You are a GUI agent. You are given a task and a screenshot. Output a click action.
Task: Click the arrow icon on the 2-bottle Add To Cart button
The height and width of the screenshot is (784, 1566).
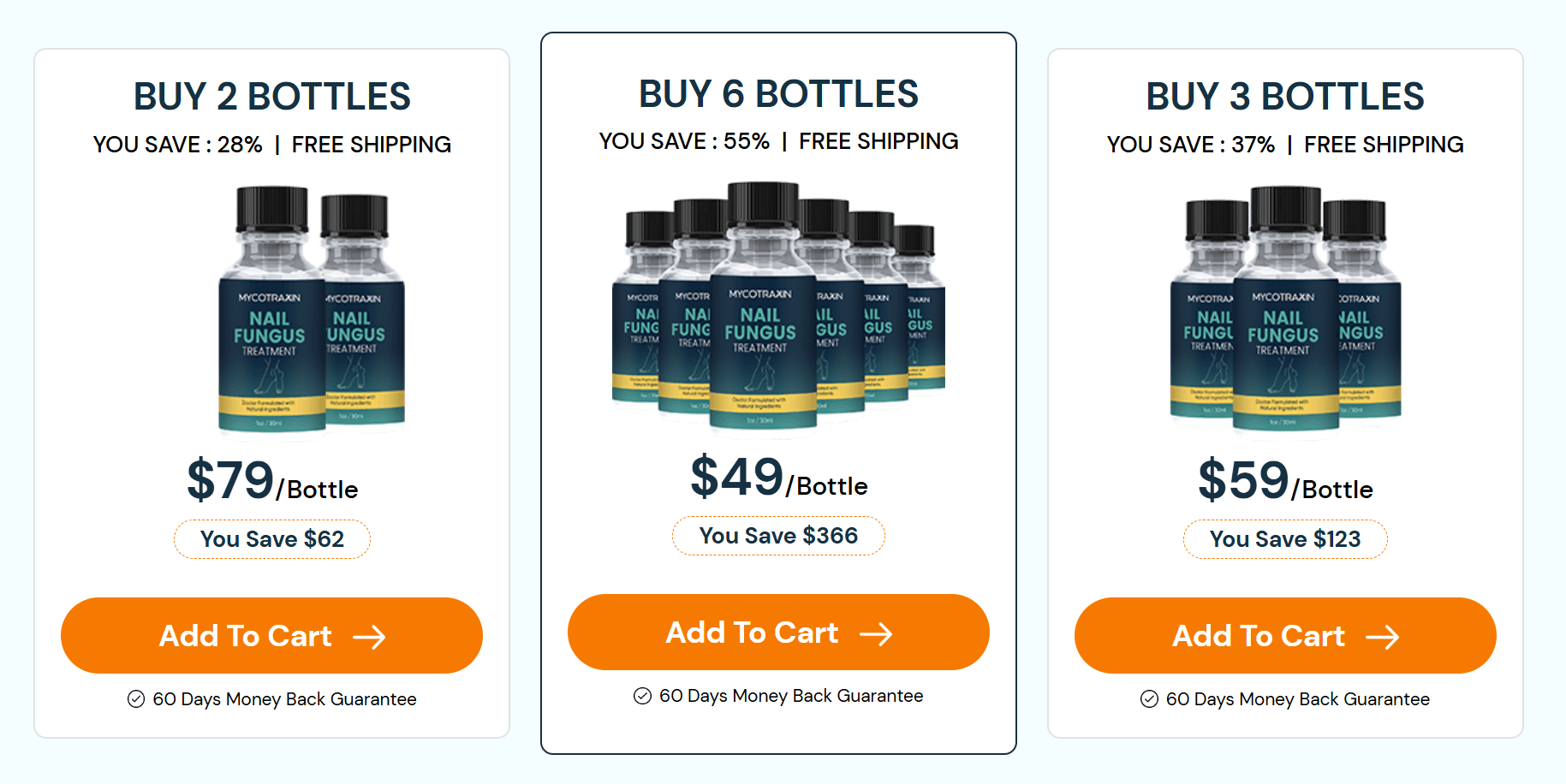pyautogui.click(x=372, y=635)
